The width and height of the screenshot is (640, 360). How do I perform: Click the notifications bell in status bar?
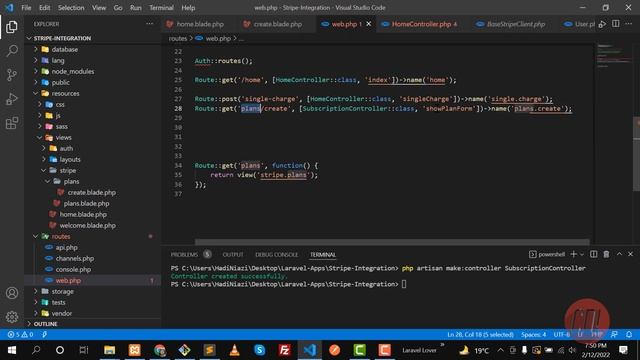pos(629,335)
